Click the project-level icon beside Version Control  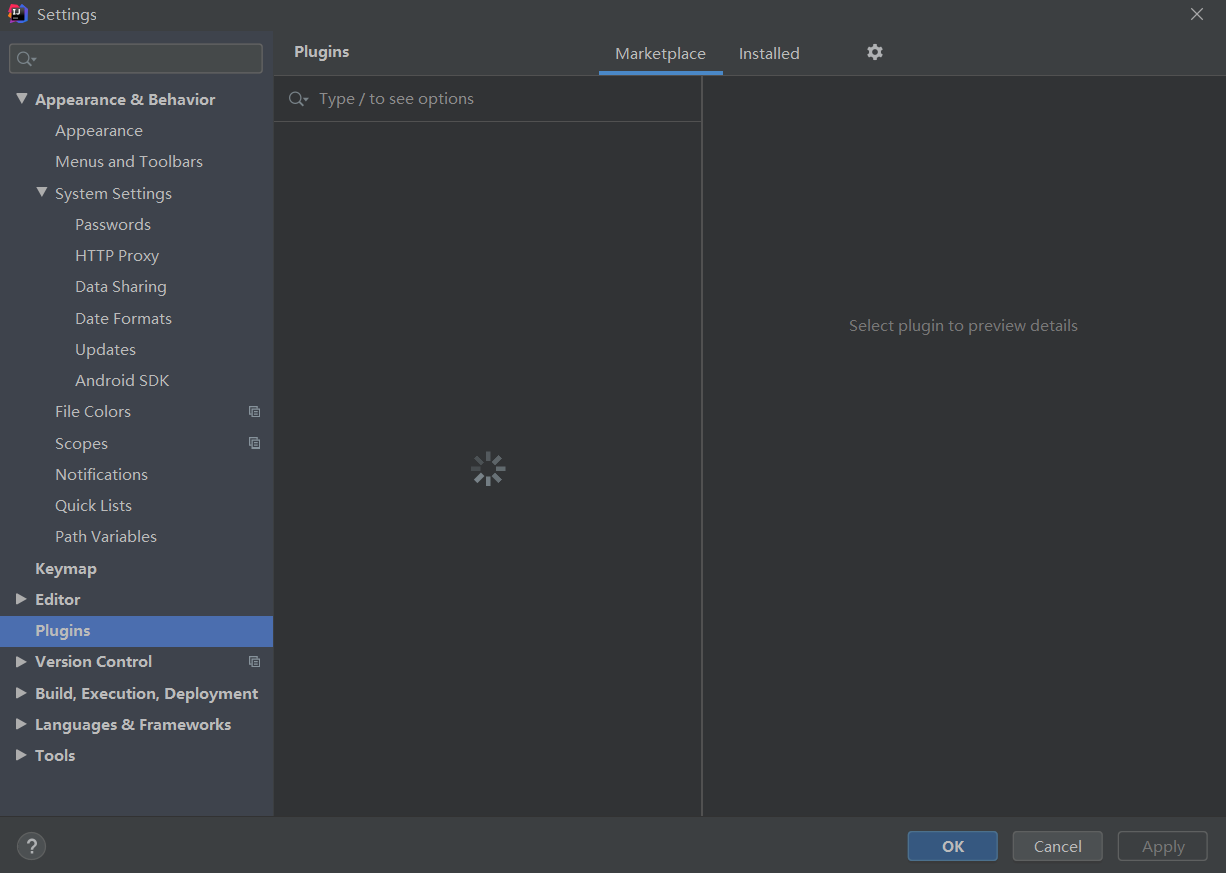click(x=254, y=661)
